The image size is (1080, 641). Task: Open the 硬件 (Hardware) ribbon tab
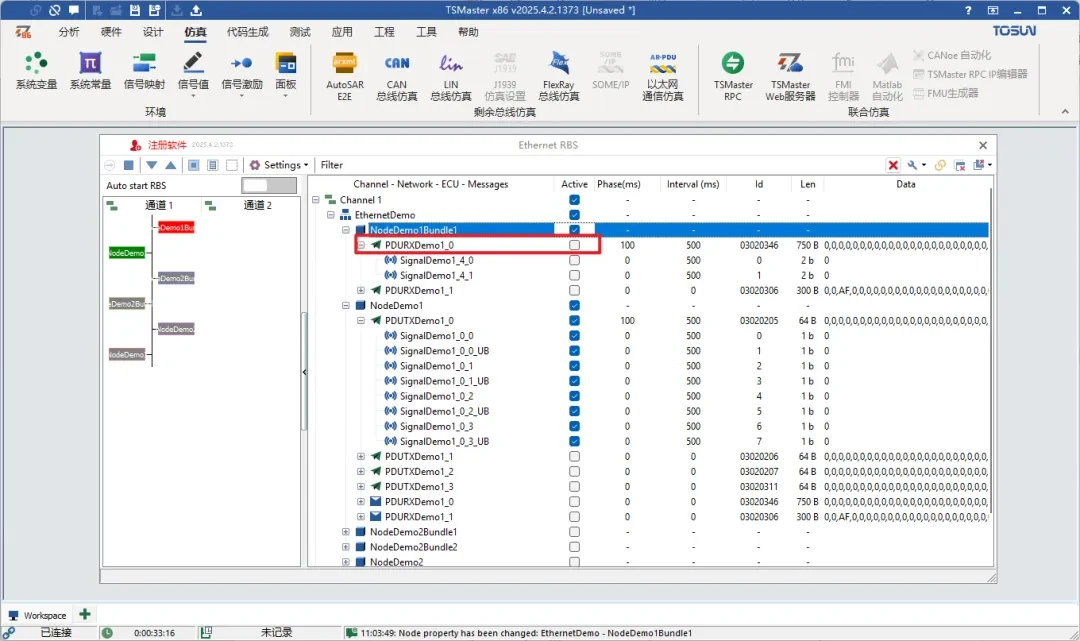(111, 32)
